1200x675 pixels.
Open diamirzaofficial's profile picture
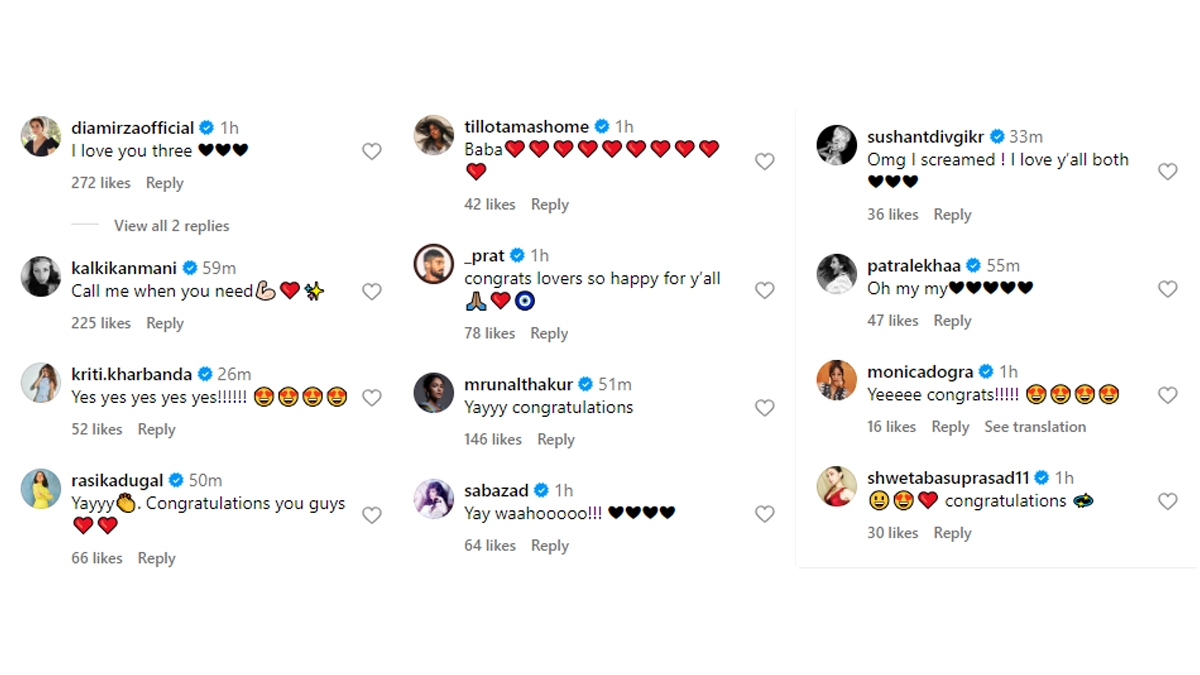pyautogui.click(x=41, y=137)
